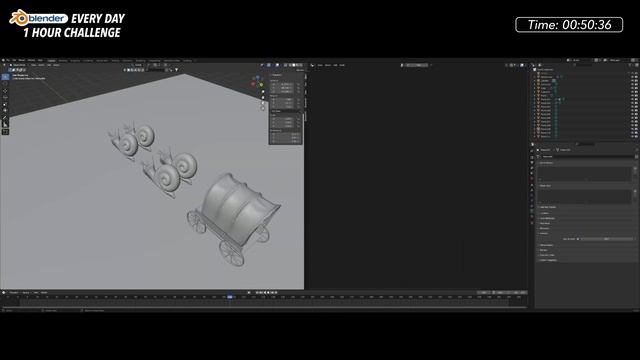Viewport: 640px width, 360px height.
Task: Select the Transform tool in the viewport toolbar
Action: click(5, 111)
